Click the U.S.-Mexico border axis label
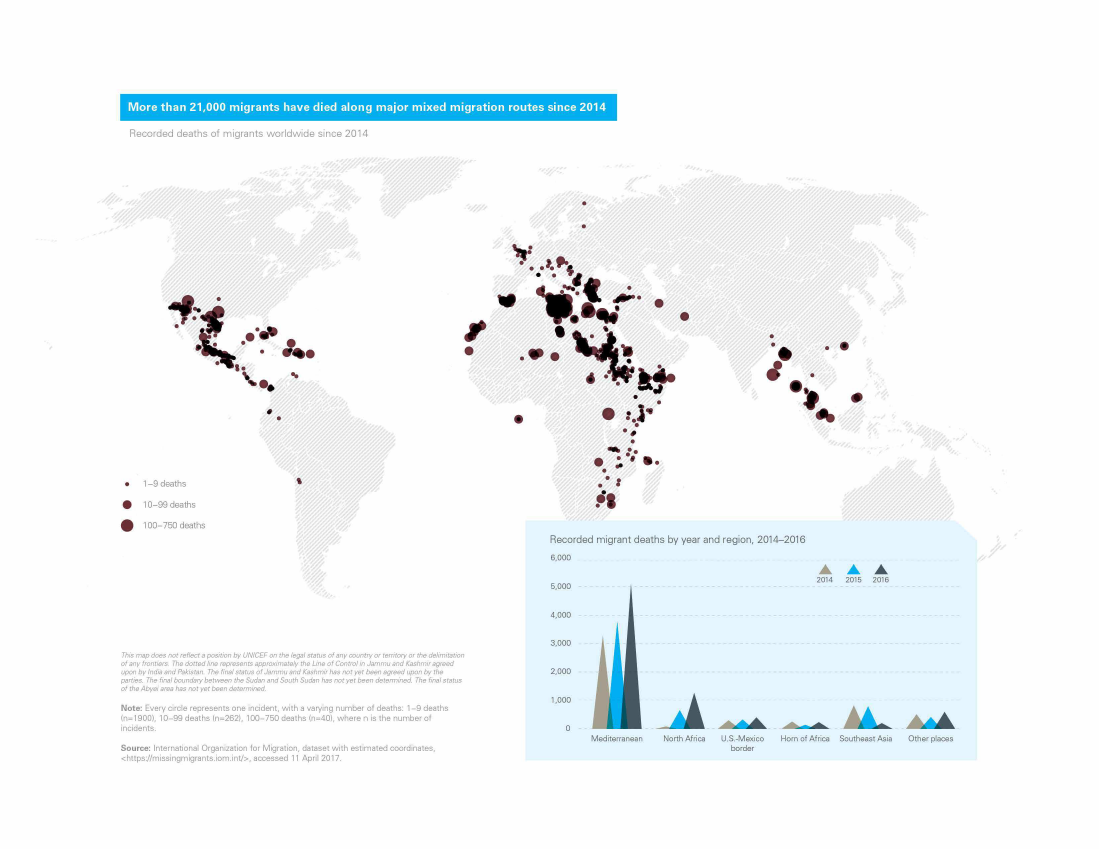This screenshot has height=850, width=1100. (742, 743)
